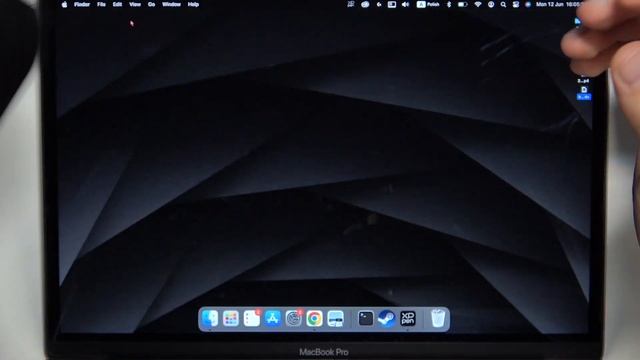Open the Help menu

tap(193, 4)
